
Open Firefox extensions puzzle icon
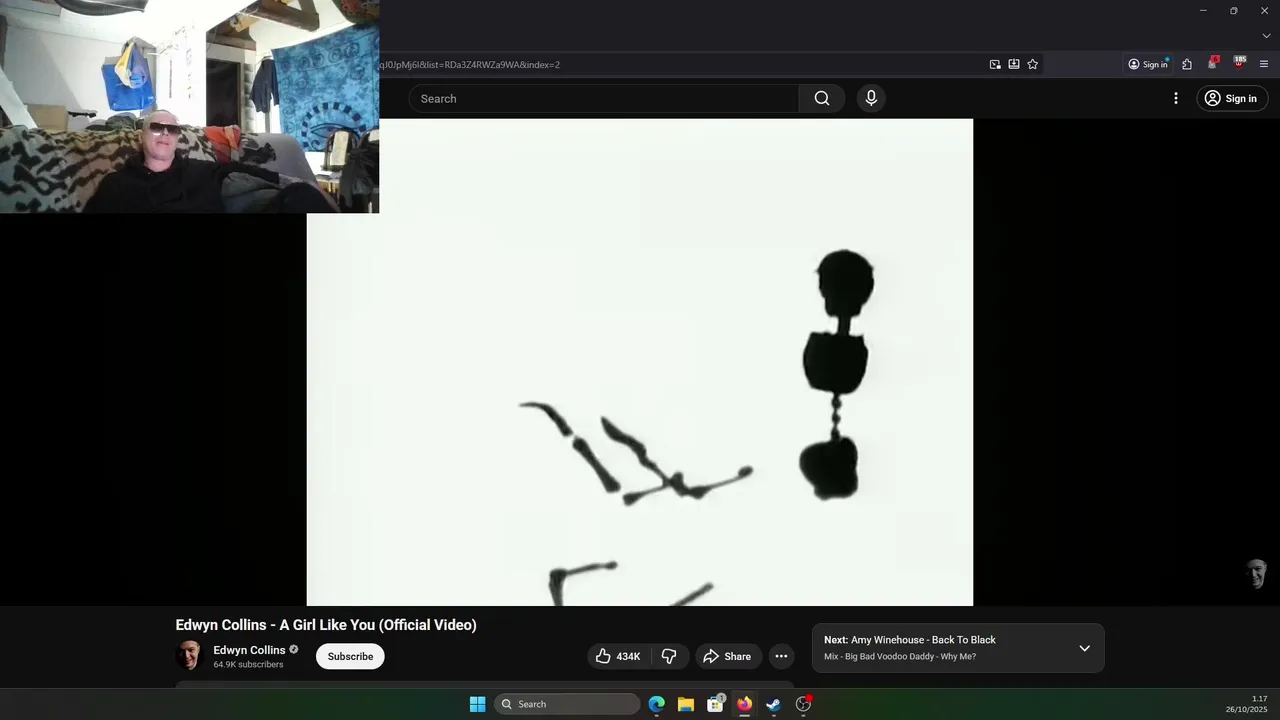pos(1187,64)
